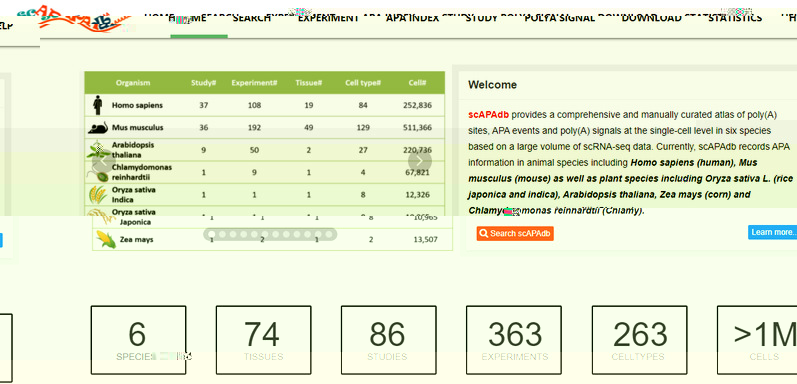This screenshot has width=797, height=384.
Task: Click Chlamydomonas cell count 67,821
Action: [x=418, y=172]
